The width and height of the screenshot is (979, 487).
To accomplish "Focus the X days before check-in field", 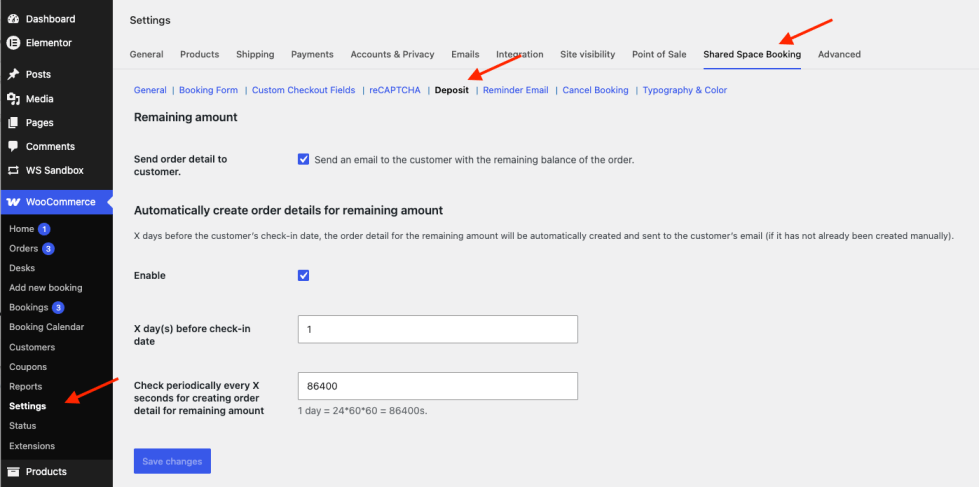I will pyautogui.click(x=438, y=329).
